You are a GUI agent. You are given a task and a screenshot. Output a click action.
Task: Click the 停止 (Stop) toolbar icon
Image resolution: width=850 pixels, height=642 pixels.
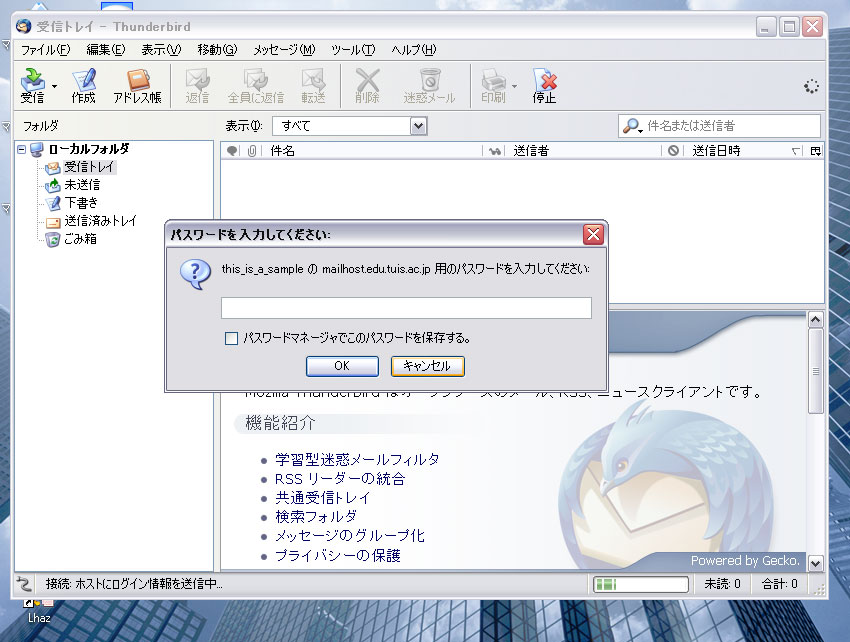tap(544, 85)
